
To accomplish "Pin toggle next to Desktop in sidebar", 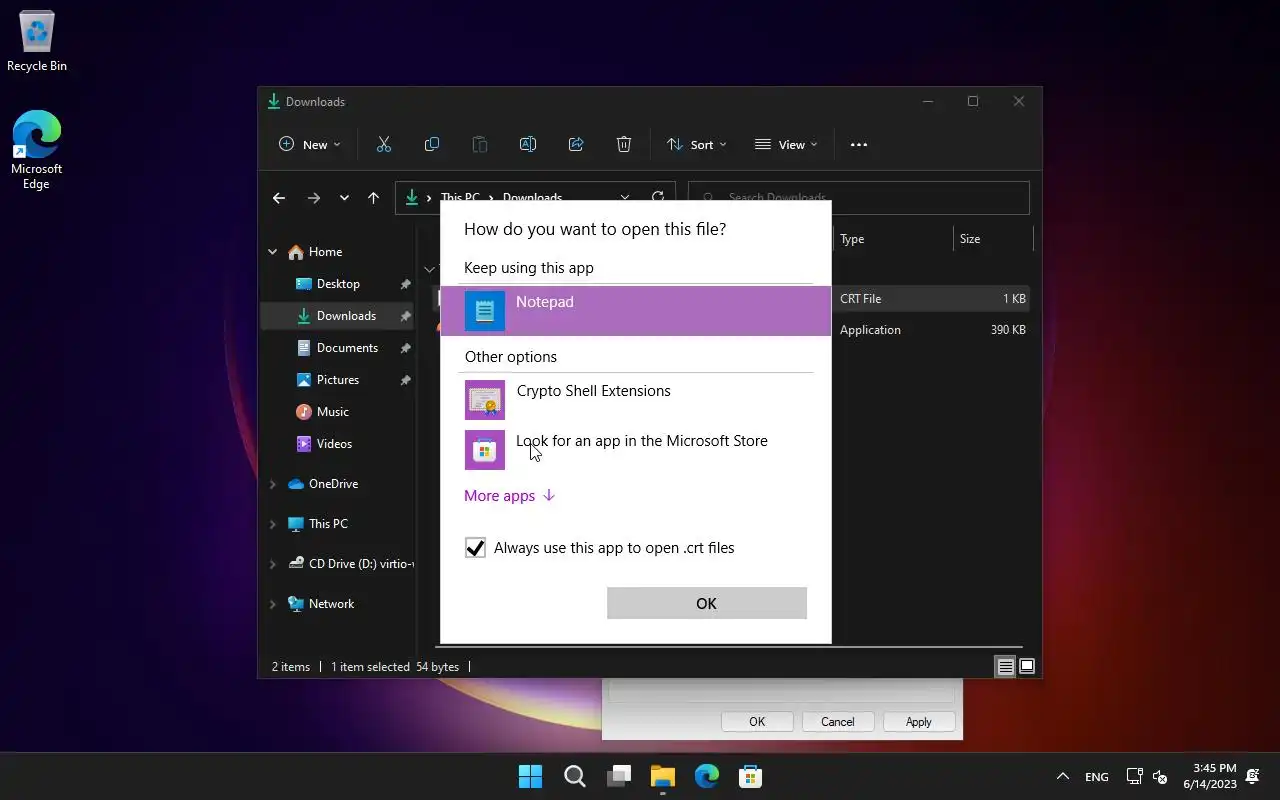I will 405,285.
